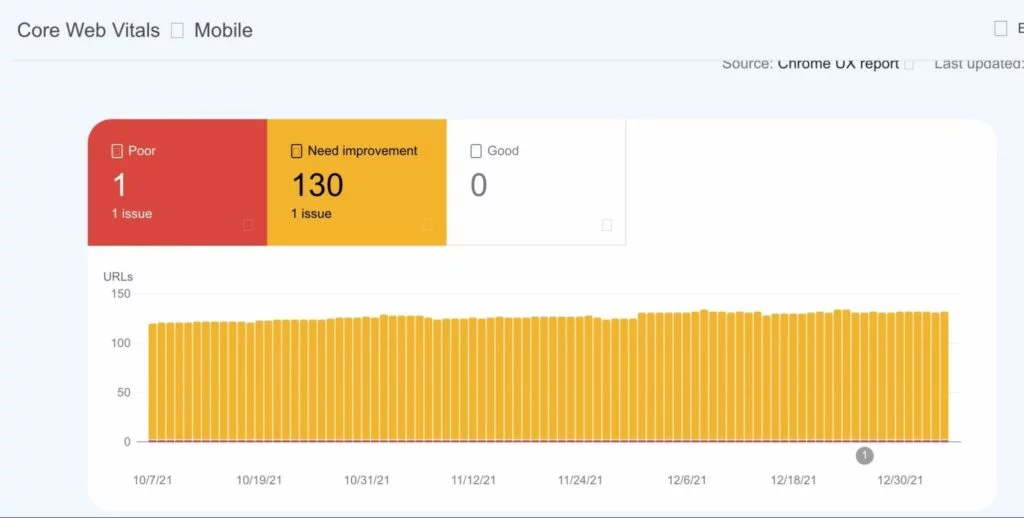
Task: Click "1 issue" text under Poor
Action: (131, 214)
